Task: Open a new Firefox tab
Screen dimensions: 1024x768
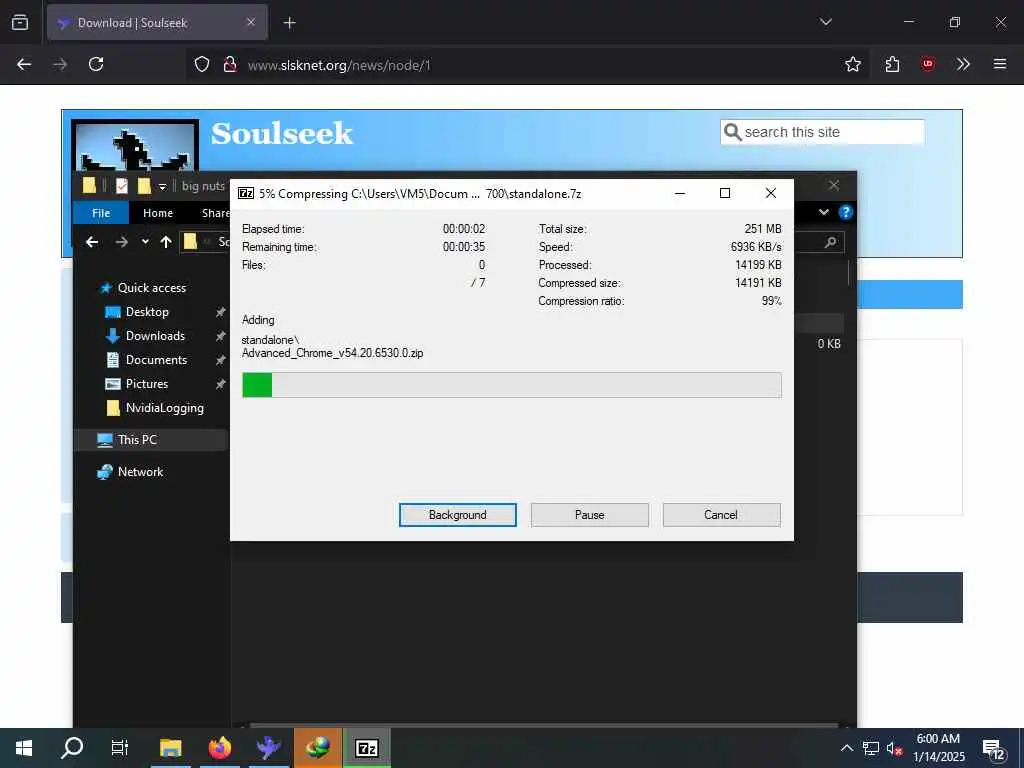Action: pyautogui.click(x=289, y=23)
